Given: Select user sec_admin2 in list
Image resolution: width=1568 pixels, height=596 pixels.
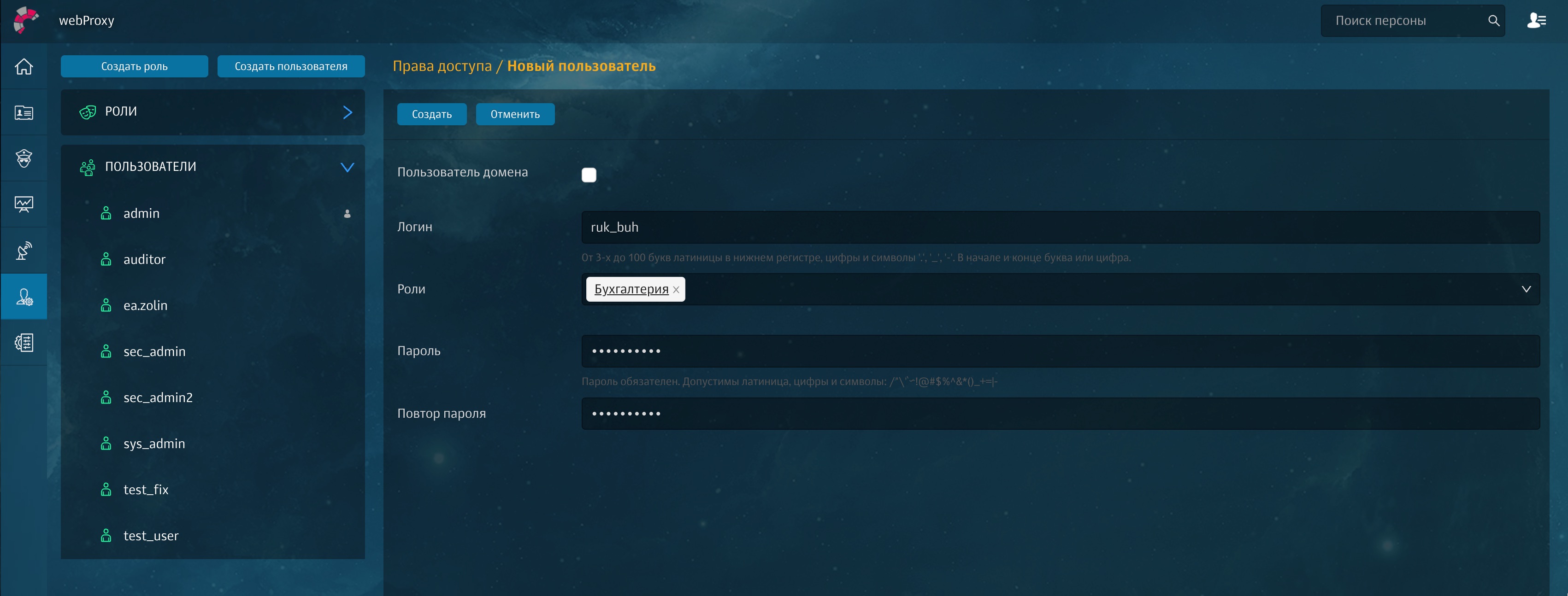Looking at the screenshot, I should 158,398.
